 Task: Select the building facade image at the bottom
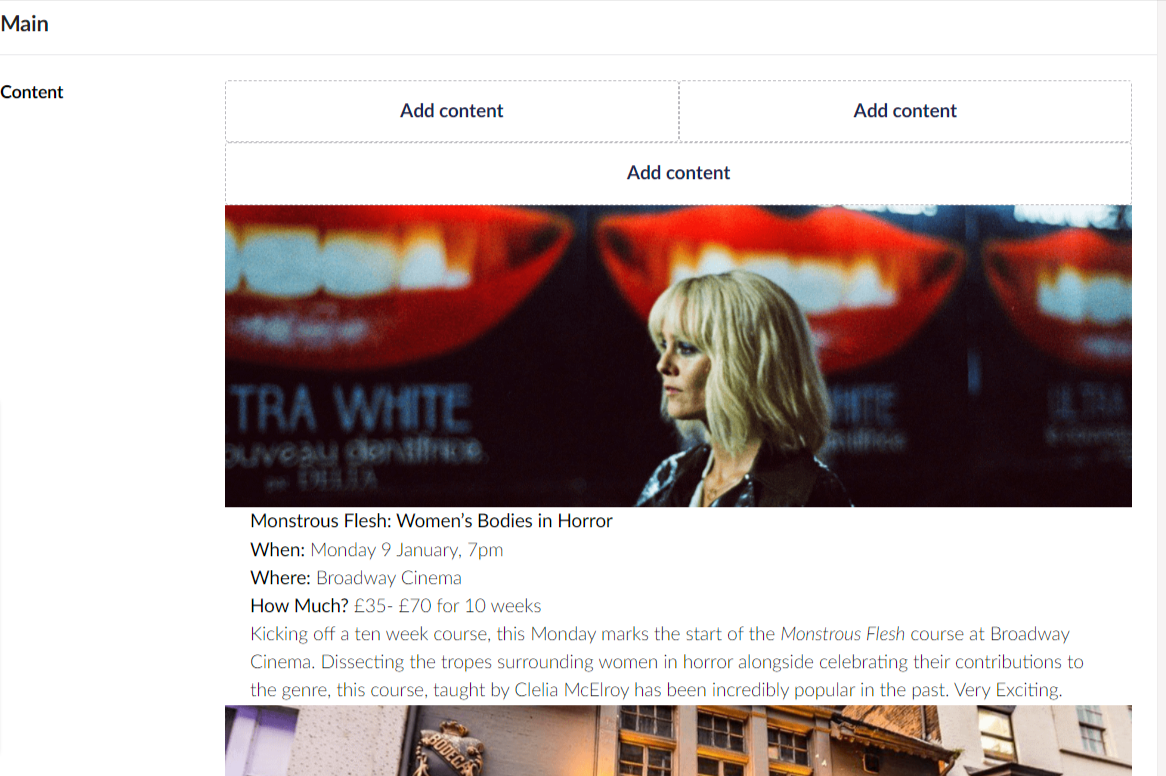pyautogui.click(x=678, y=740)
